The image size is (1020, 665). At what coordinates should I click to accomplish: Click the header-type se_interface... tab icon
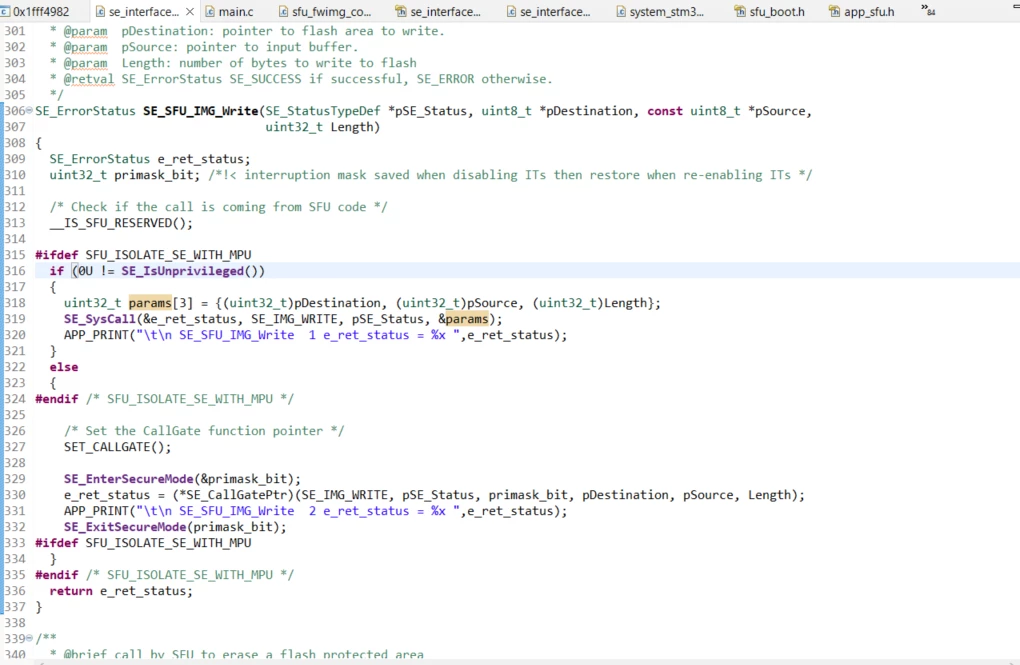[x=401, y=12]
